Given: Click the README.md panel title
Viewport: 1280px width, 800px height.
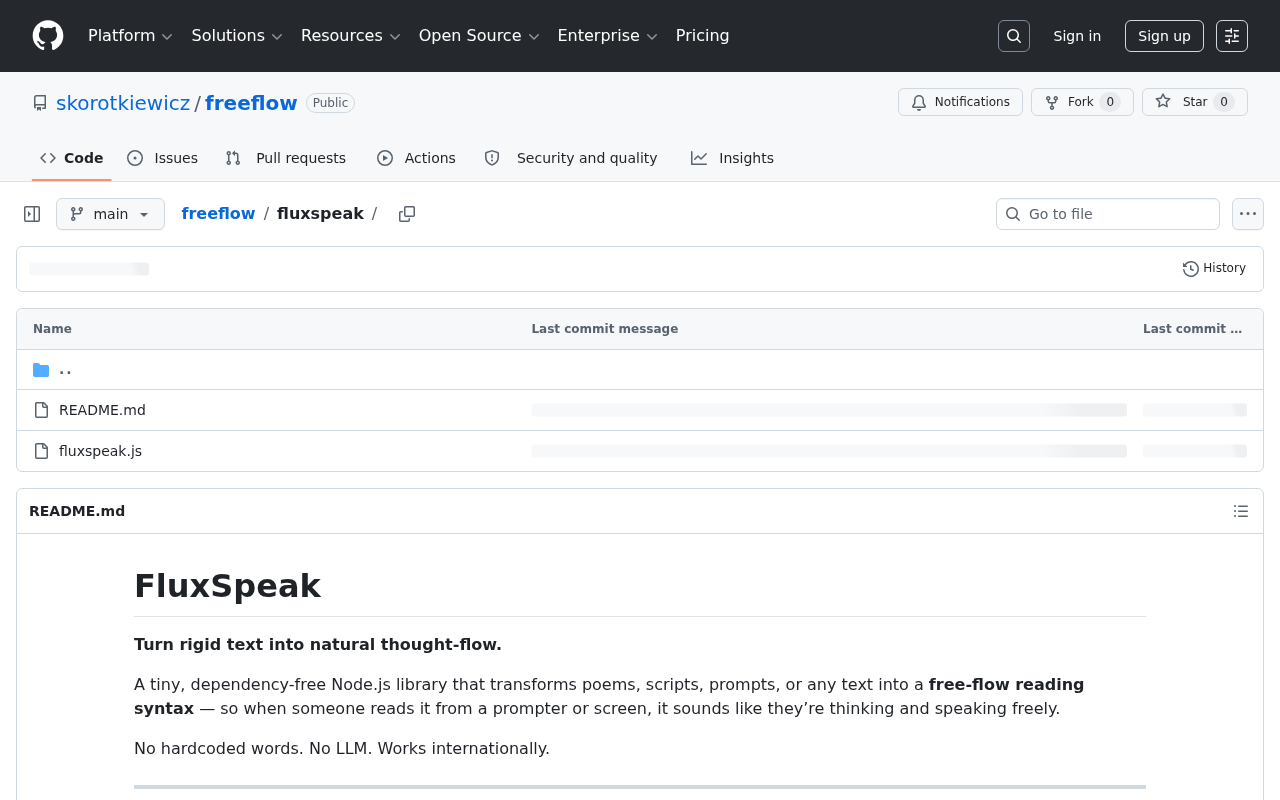Looking at the screenshot, I should pyautogui.click(x=77, y=511).
